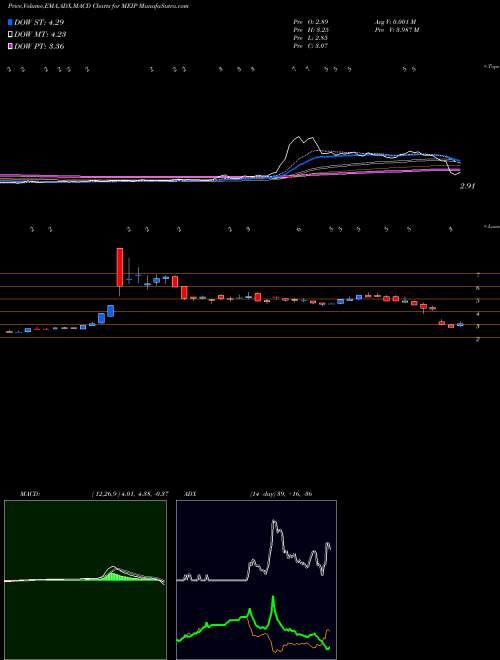Click the price axis label 3
Viewport: 500px width, 660px height.
coord(478,326)
